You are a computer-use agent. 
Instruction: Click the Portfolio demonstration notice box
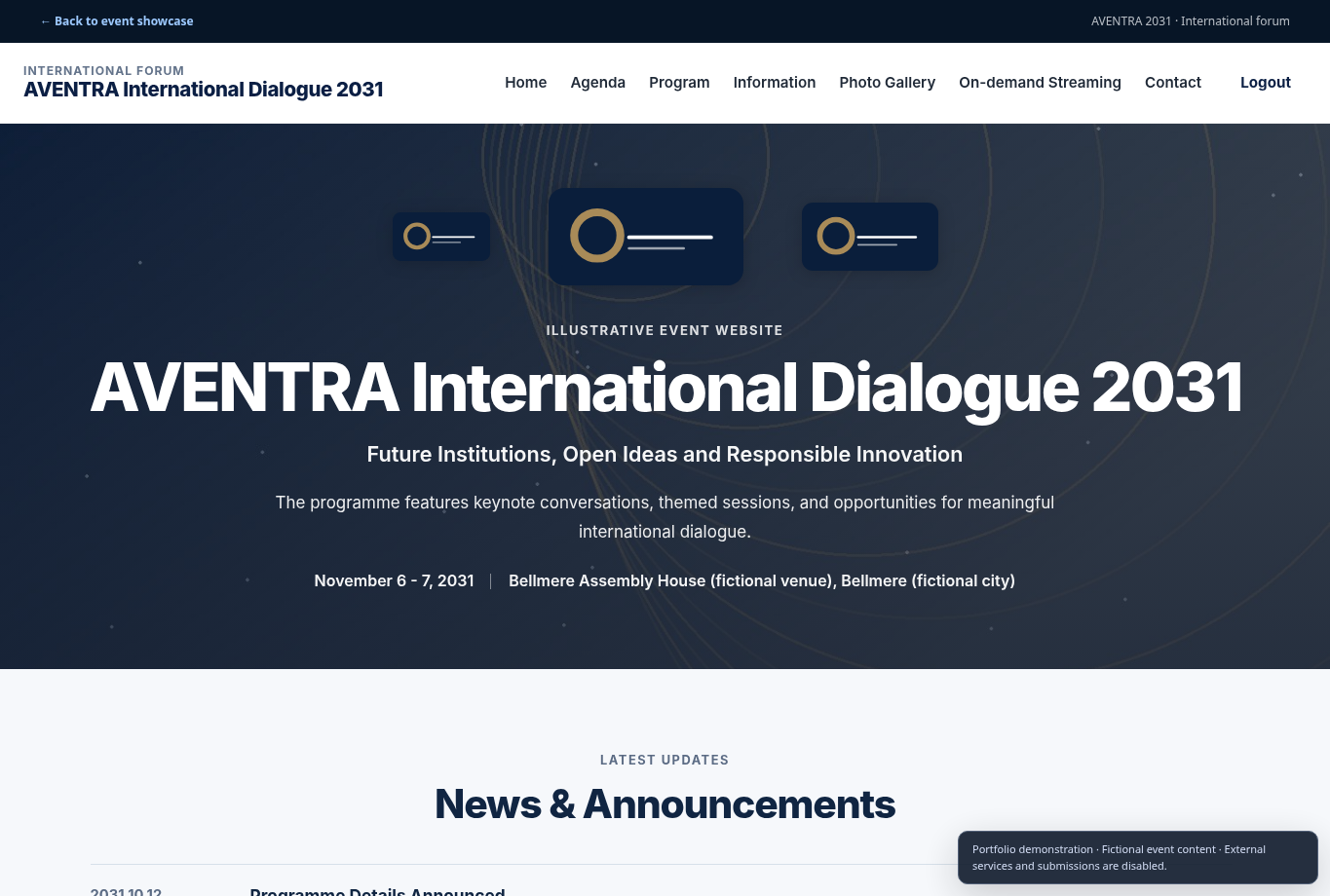tap(1137, 857)
